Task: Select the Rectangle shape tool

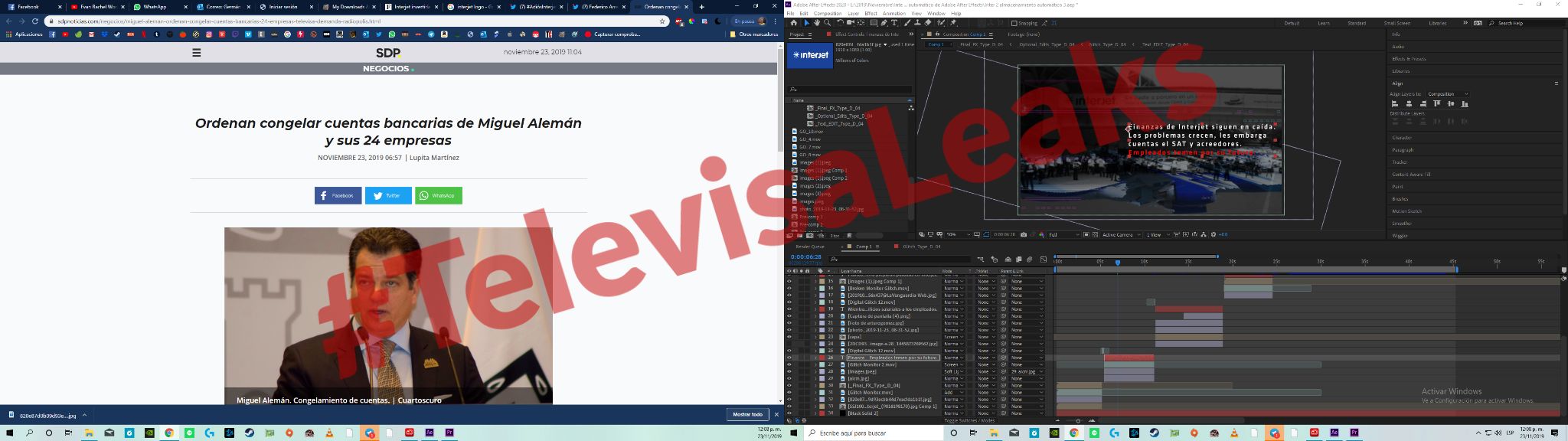Action: pyautogui.click(x=874, y=23)
